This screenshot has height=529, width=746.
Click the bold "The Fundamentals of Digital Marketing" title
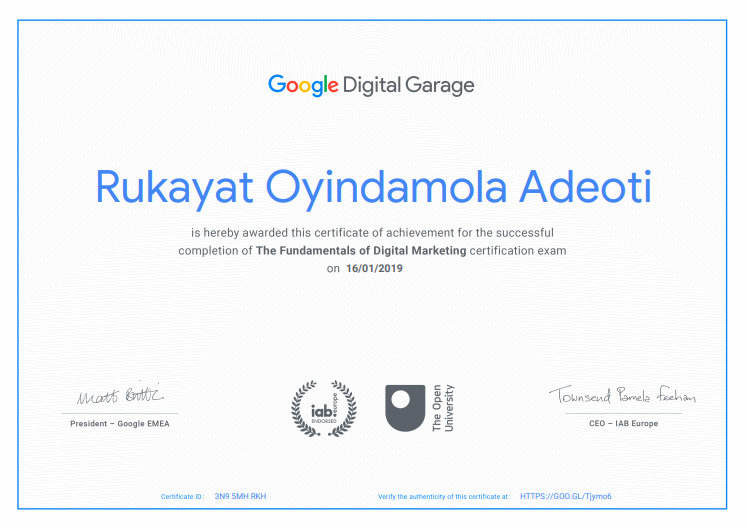(x=361, y=251)
